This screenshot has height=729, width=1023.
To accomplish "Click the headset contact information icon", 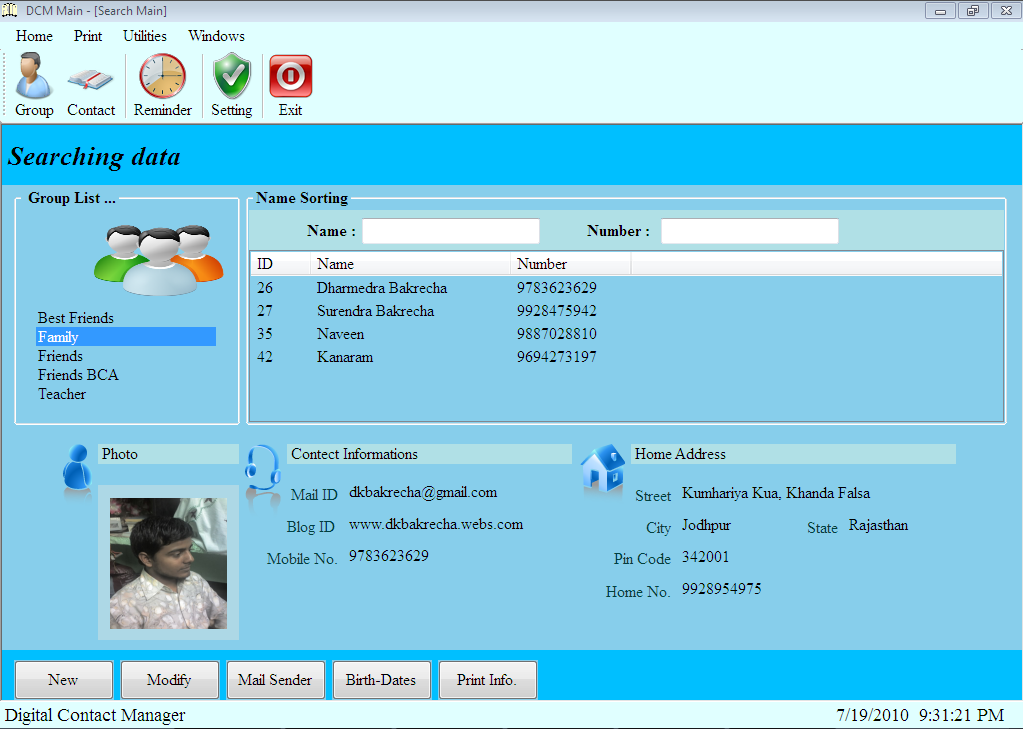I will 263,469.
